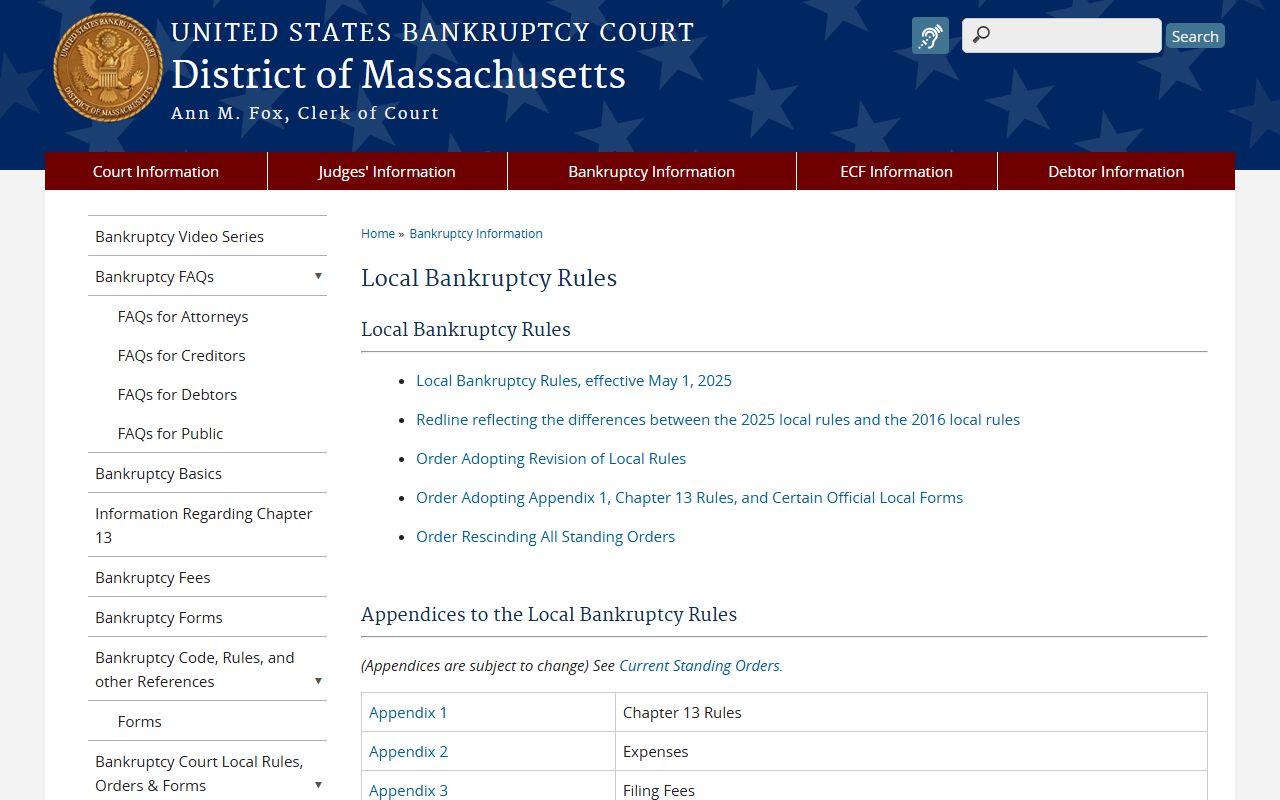Collapse the Bankruptcy FAQs arrow

click(318, 276)
